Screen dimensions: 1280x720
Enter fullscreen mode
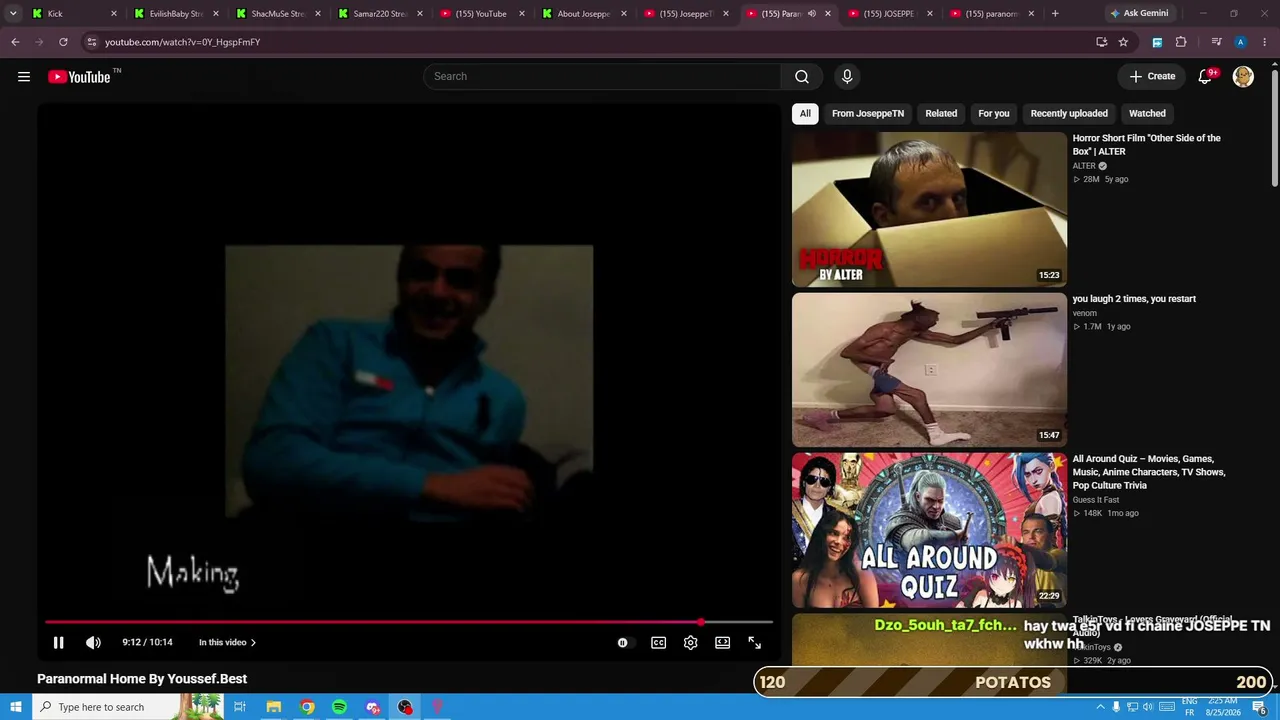click(x=755, y=643)
